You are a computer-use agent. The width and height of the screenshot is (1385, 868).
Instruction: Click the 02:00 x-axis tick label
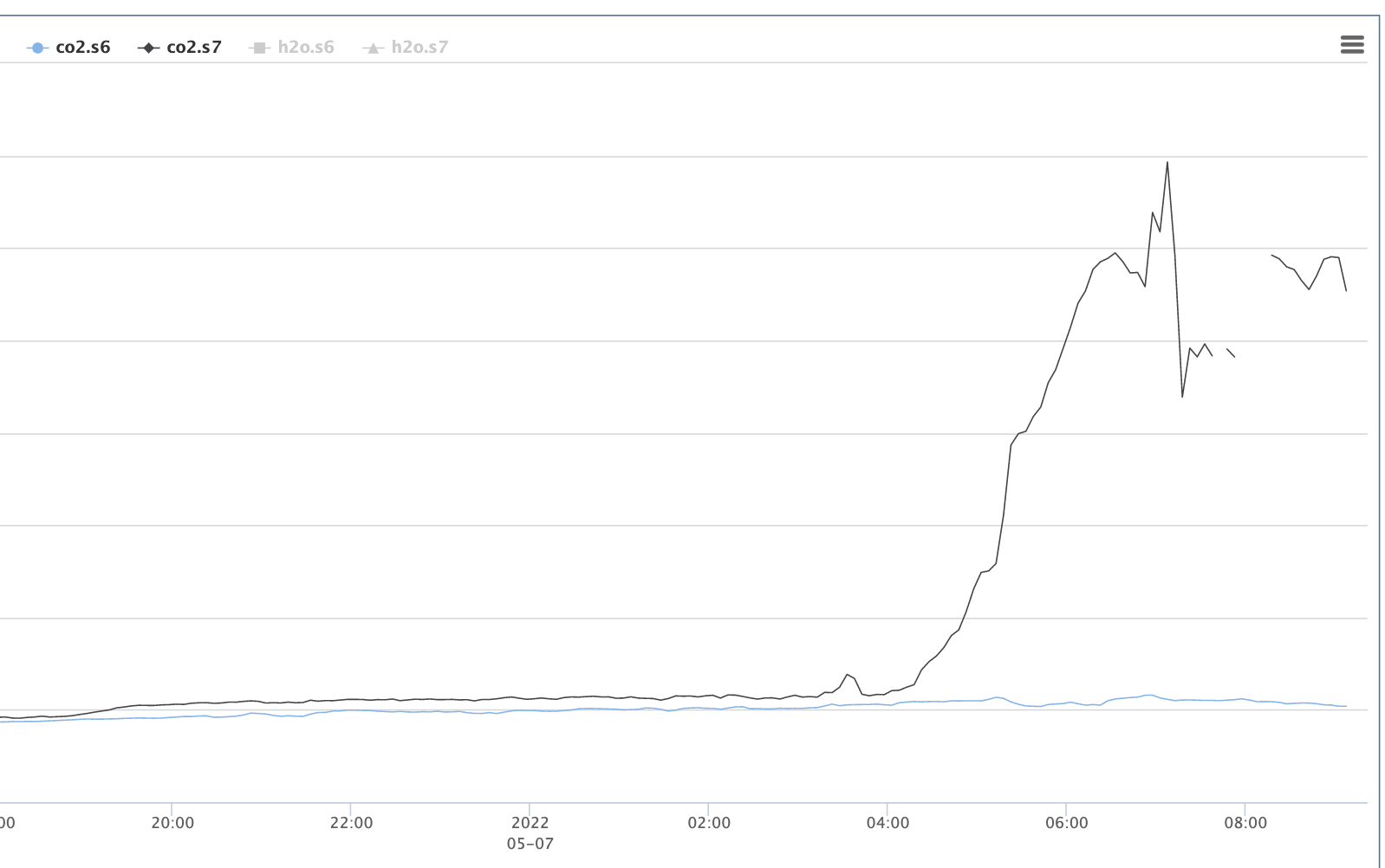coord(709,823)
